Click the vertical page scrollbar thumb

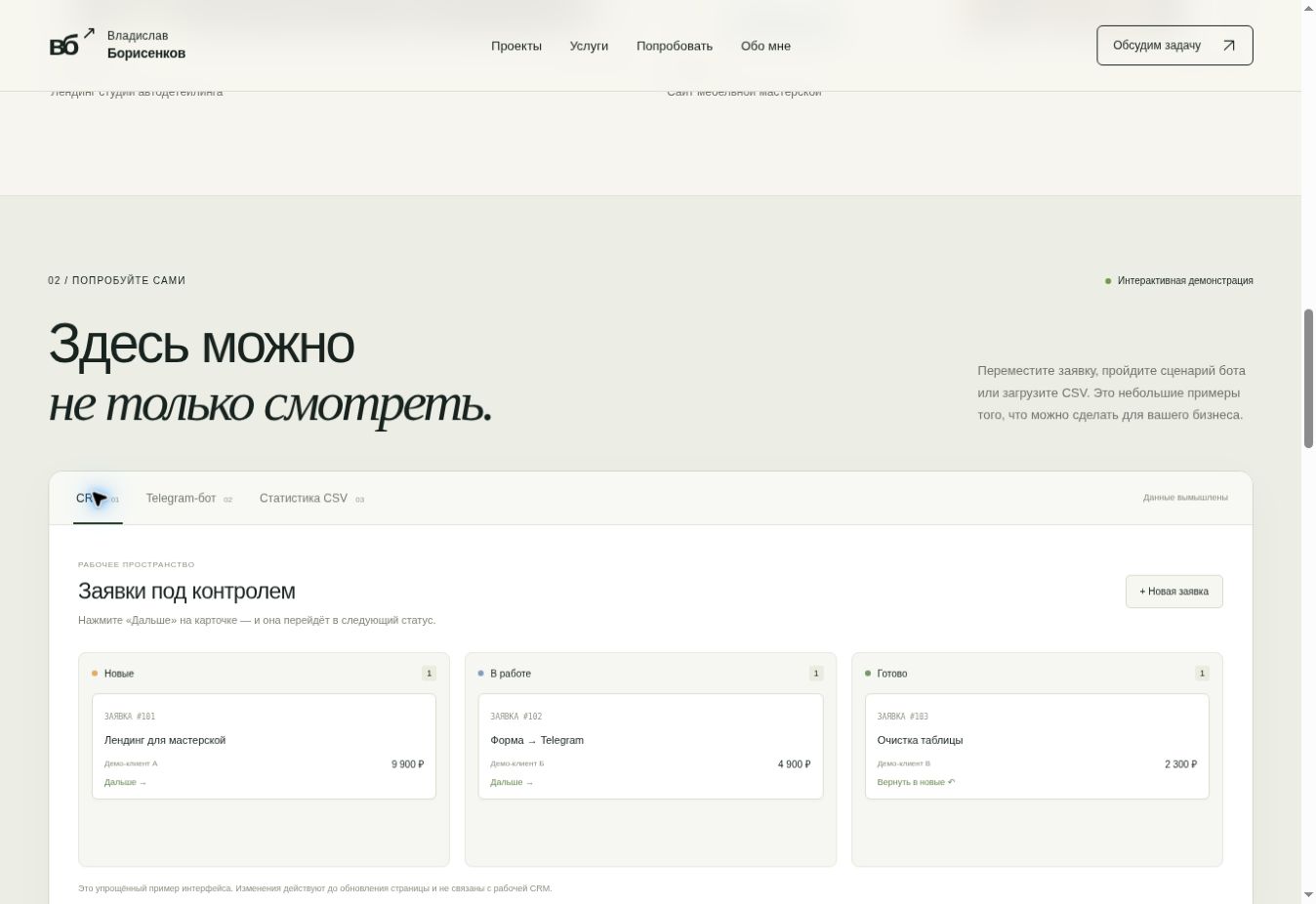click(1308, 379)
